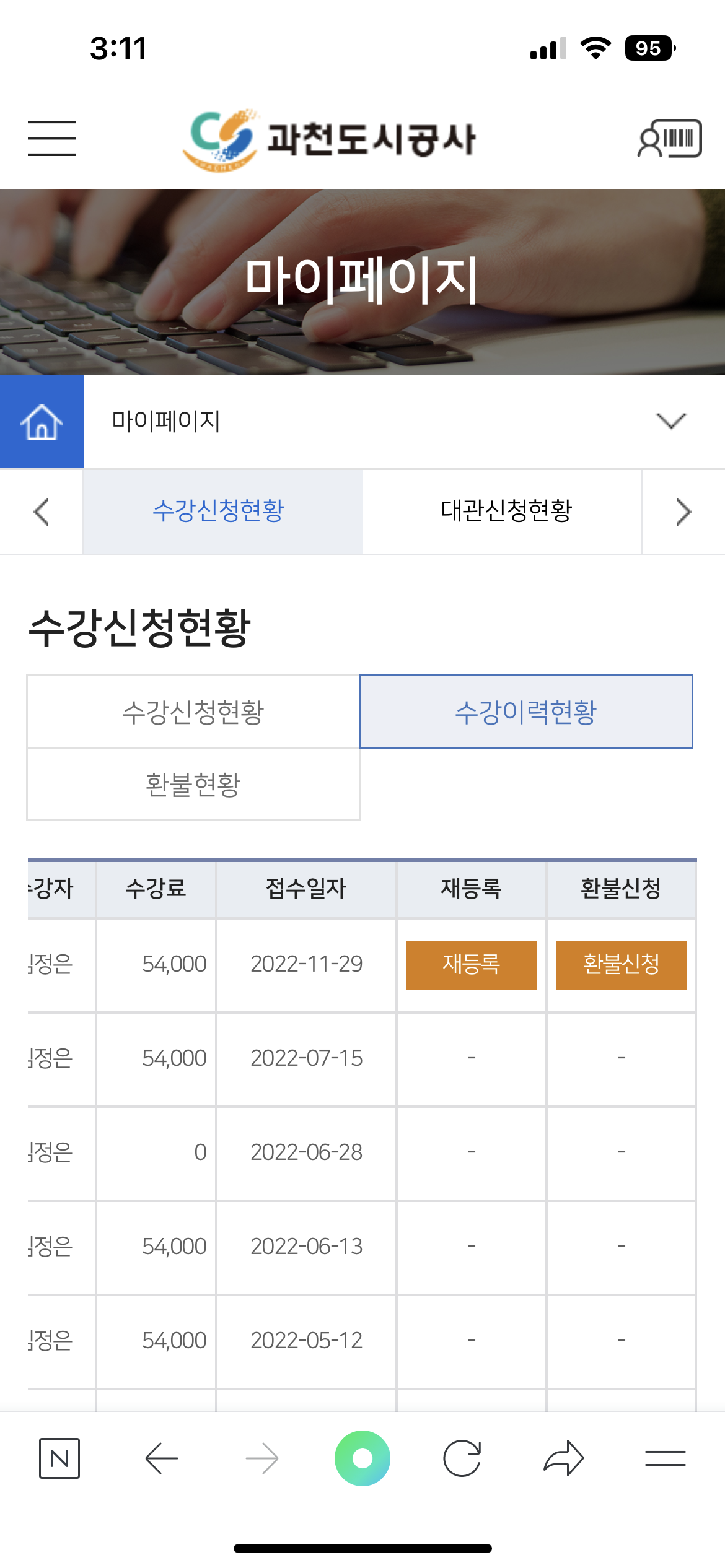
Task: Open Naver home N icon
Action: click(59, 1458)
